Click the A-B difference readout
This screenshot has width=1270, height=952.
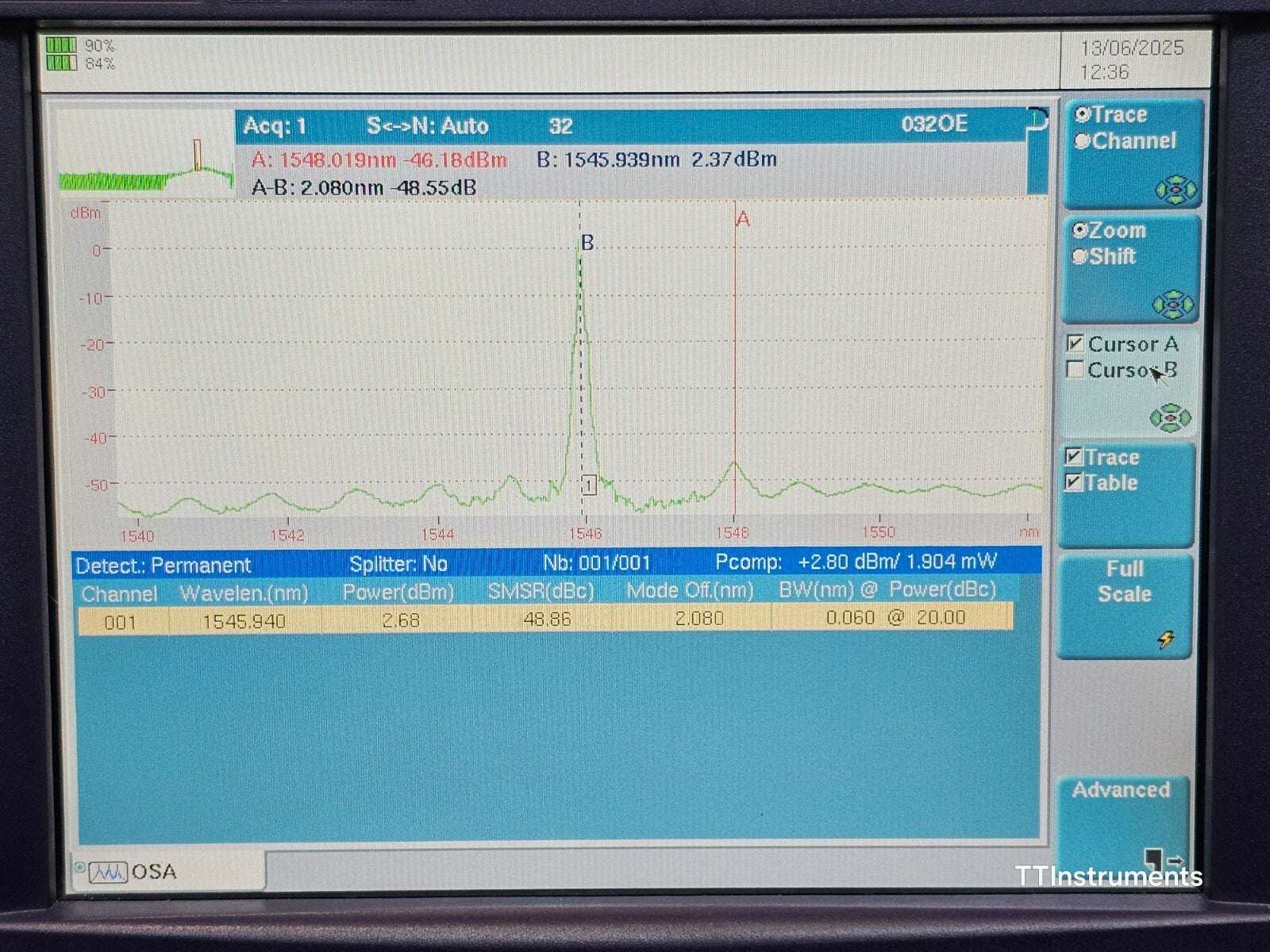click(364, 188)
